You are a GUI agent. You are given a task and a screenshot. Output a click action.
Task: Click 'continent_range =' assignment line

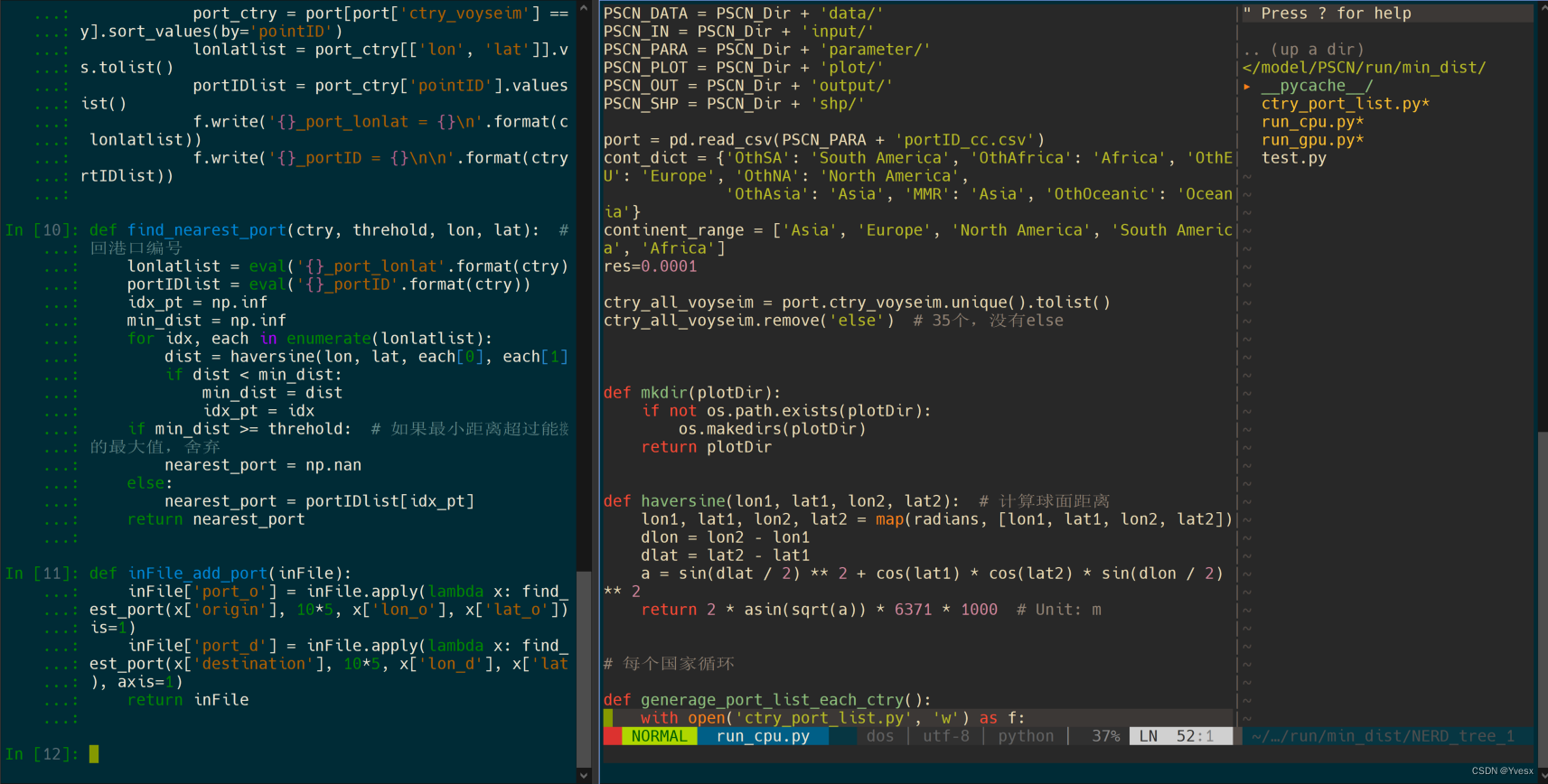(918, 239)
